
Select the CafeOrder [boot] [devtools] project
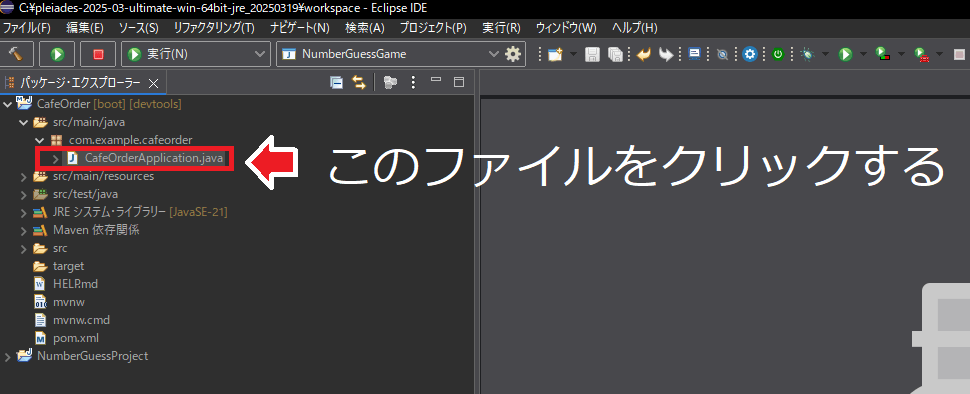[x=109, y=103]
